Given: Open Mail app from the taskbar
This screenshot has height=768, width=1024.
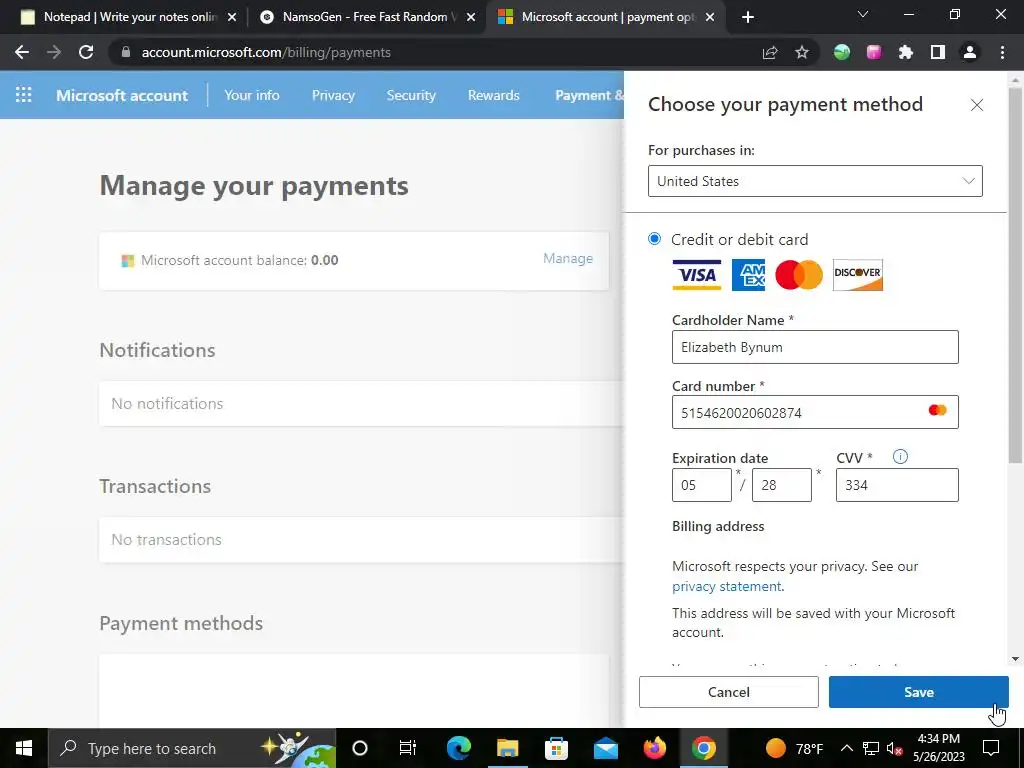Looking at the screenshot, I should click(x=605, y=748).
